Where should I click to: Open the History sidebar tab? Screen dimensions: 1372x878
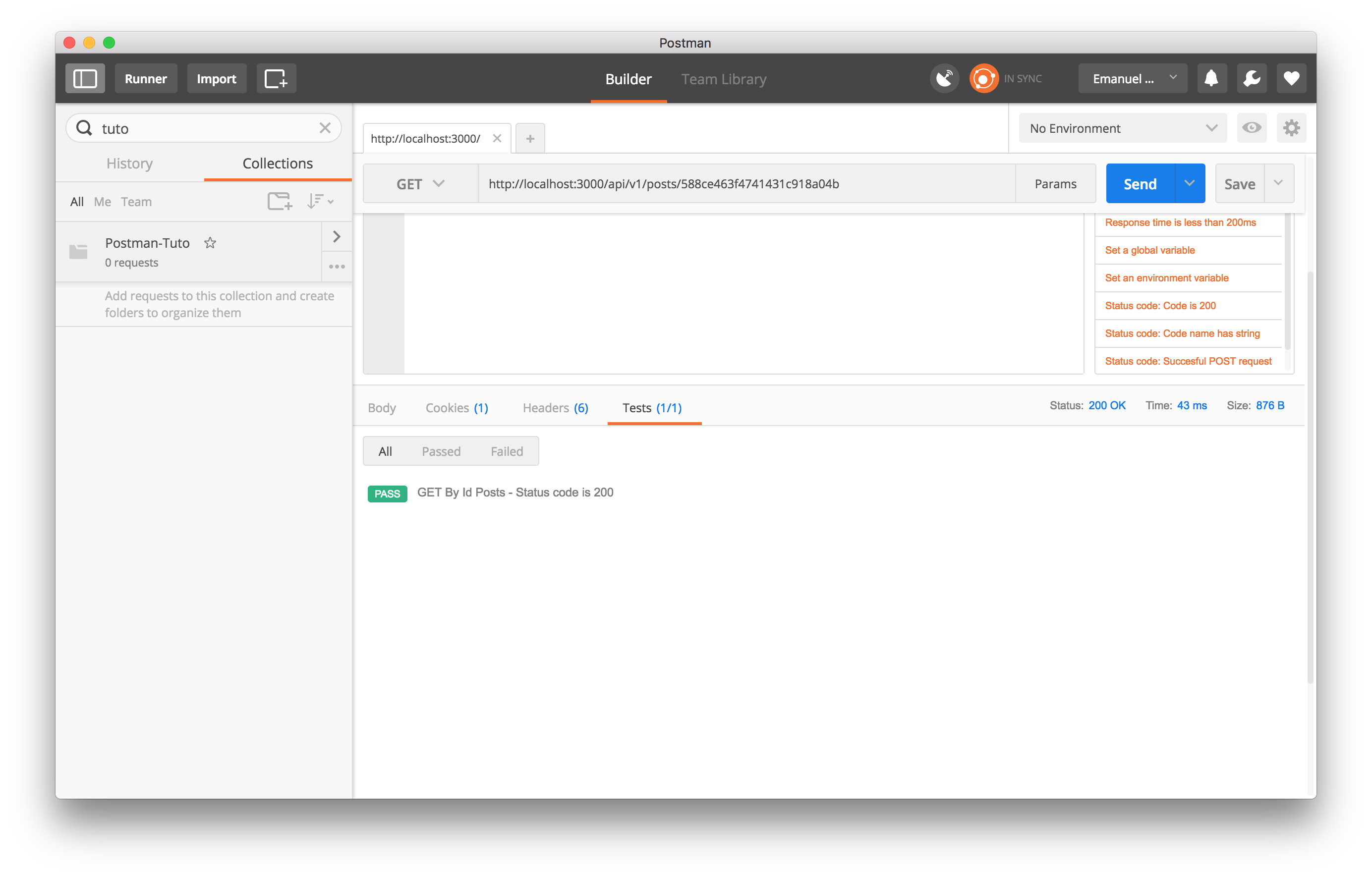129,163
